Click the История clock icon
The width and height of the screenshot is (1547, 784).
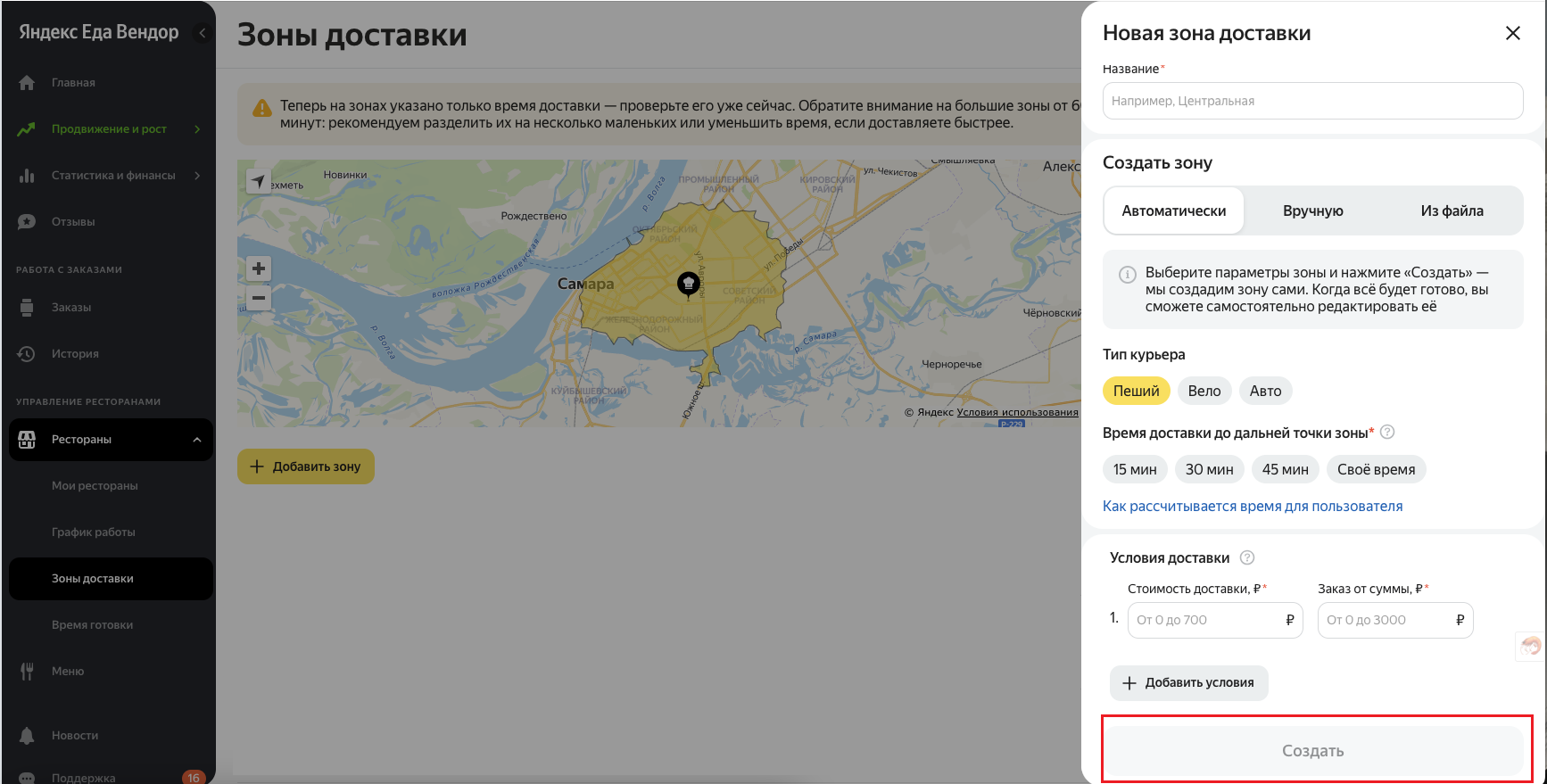tap(27, 354)
